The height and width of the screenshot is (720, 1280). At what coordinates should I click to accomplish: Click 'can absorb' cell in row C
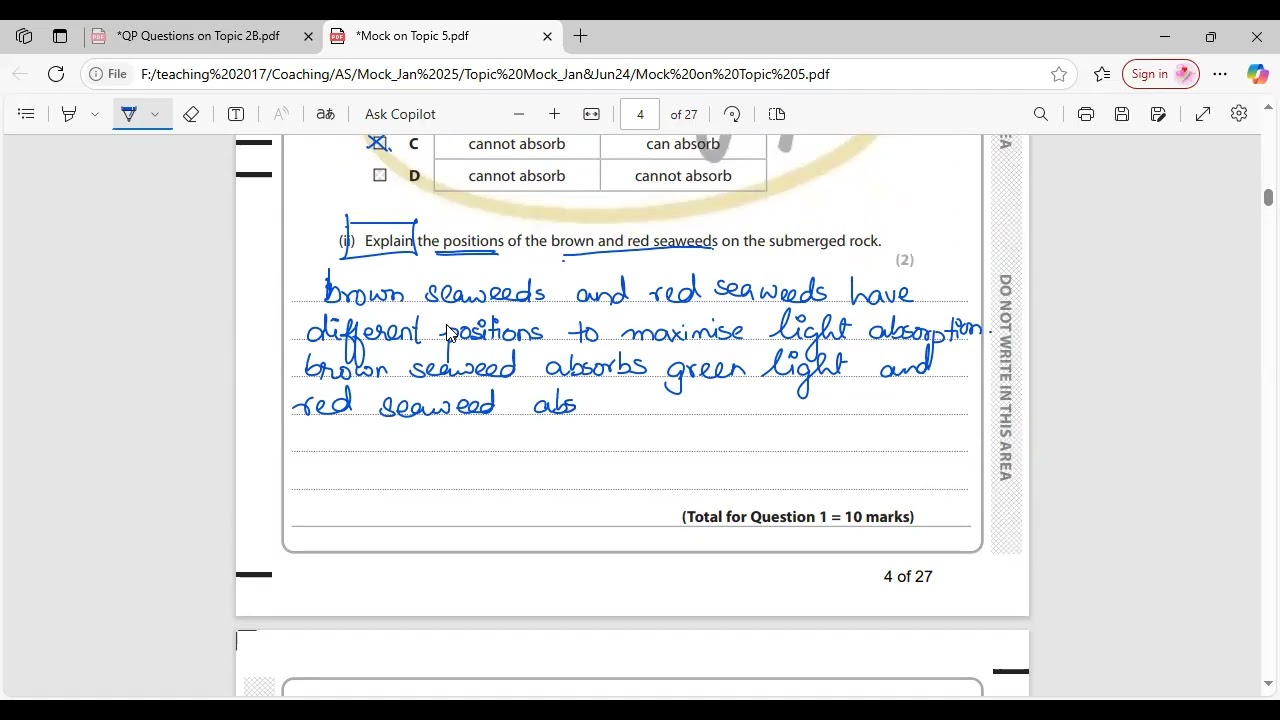(683, 144)
